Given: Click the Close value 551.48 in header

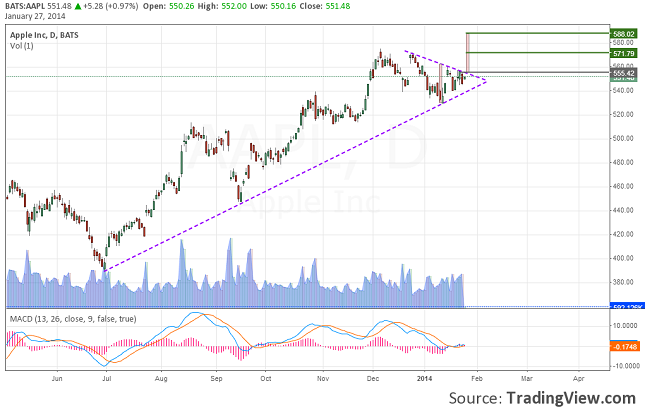Looking at the screenshot, I should [x=338, y=7].
